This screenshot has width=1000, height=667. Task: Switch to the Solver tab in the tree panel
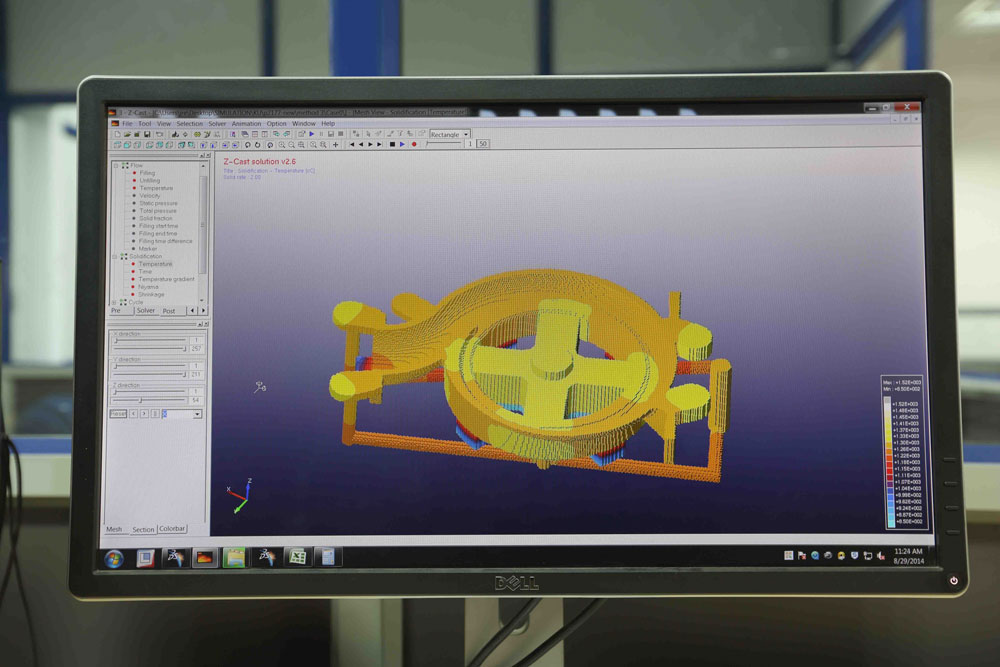pyautogui.click(x=146, y=311)
